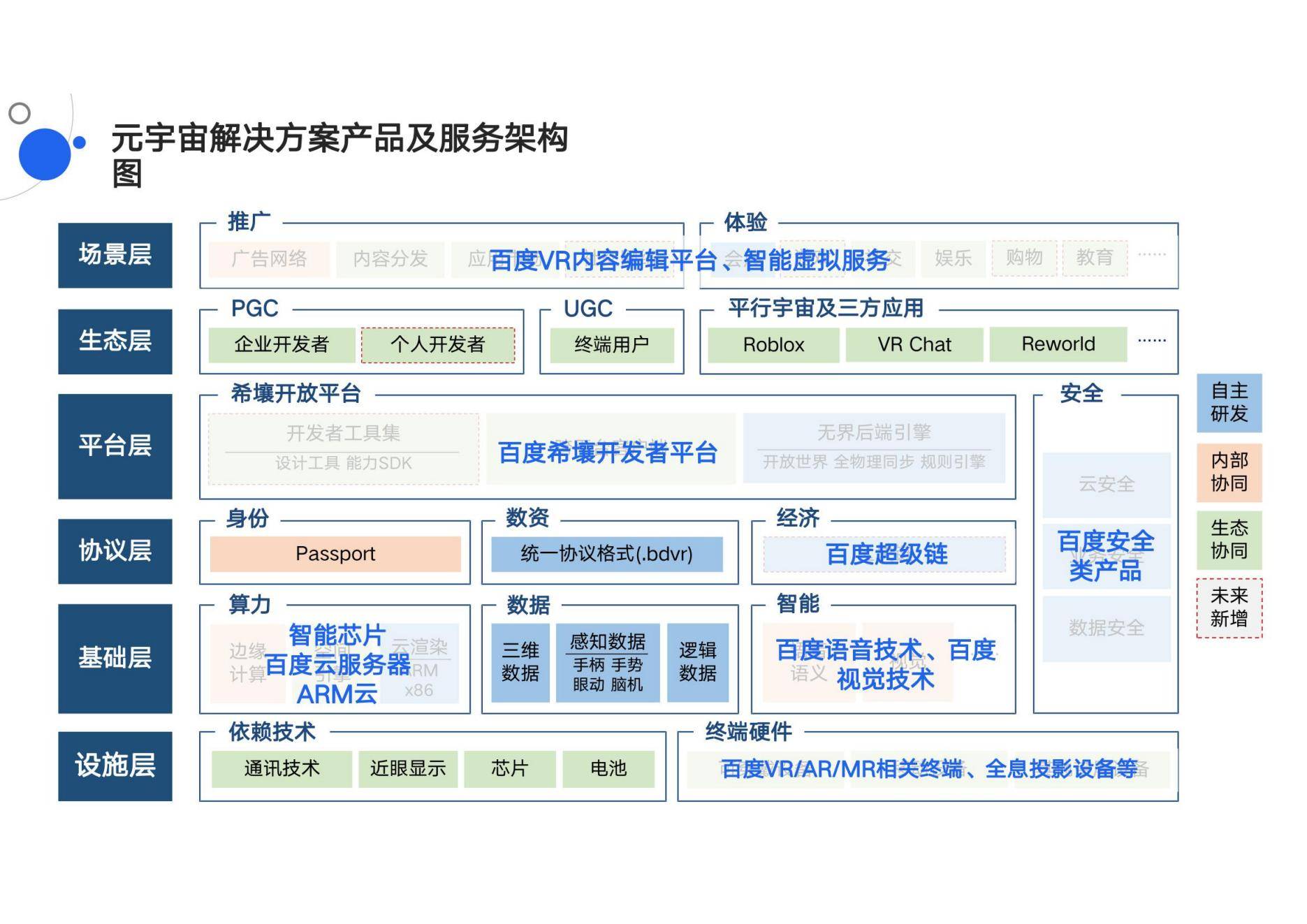The height and width of the screenshot is (924, 1307).
Task: Select the 逻辑数据 box
Action: click(x=698, y=662)
